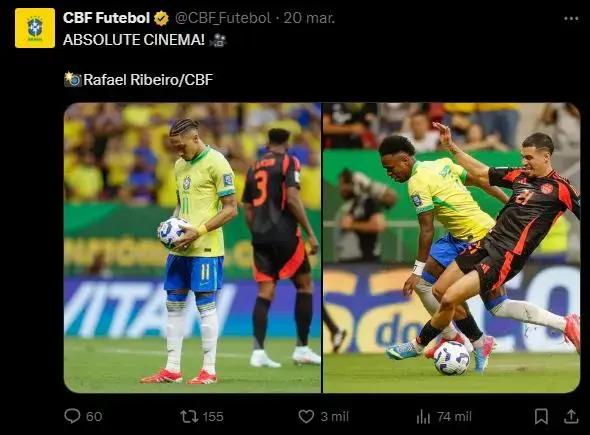The height and width of the screenshot is (435, 590).
Task: Click the CBF Futebol account name
Action: coord(106,18)
